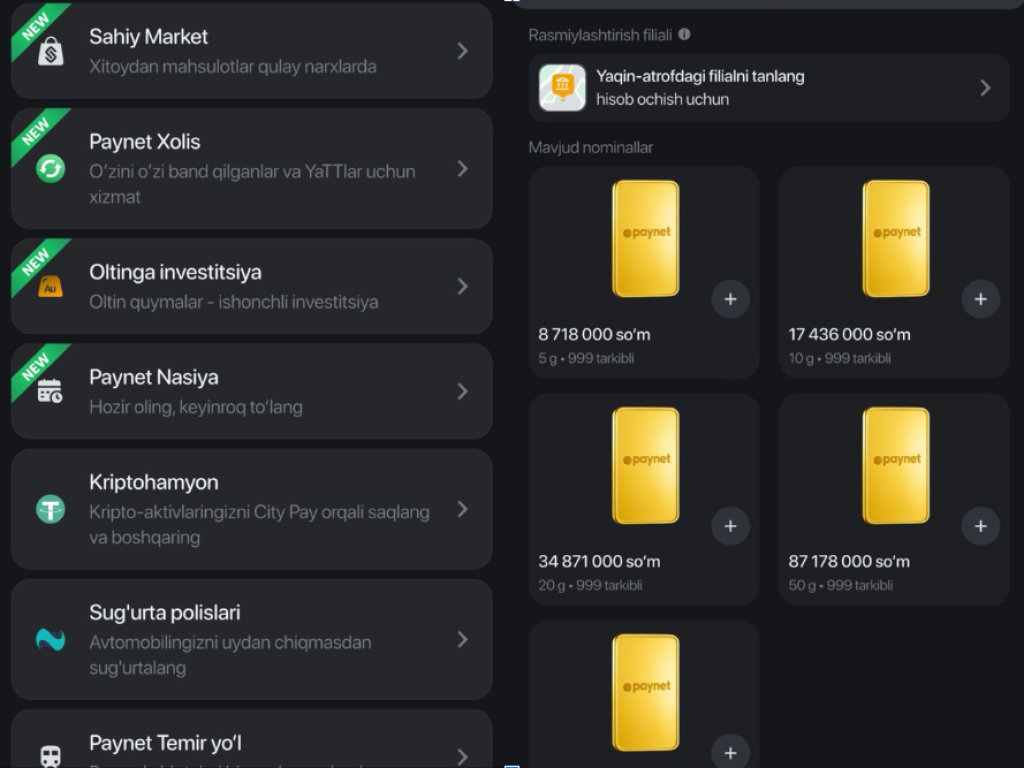Add the 5 g gold bar

730,299
